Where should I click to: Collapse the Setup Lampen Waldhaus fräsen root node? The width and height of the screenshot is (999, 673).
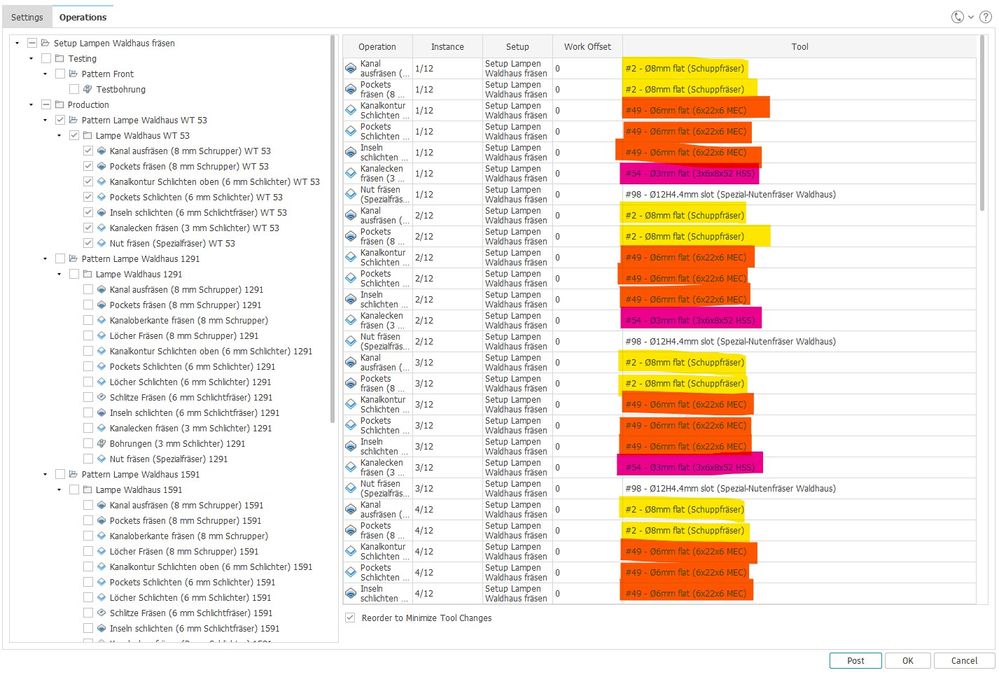click(x=17, y=43)
